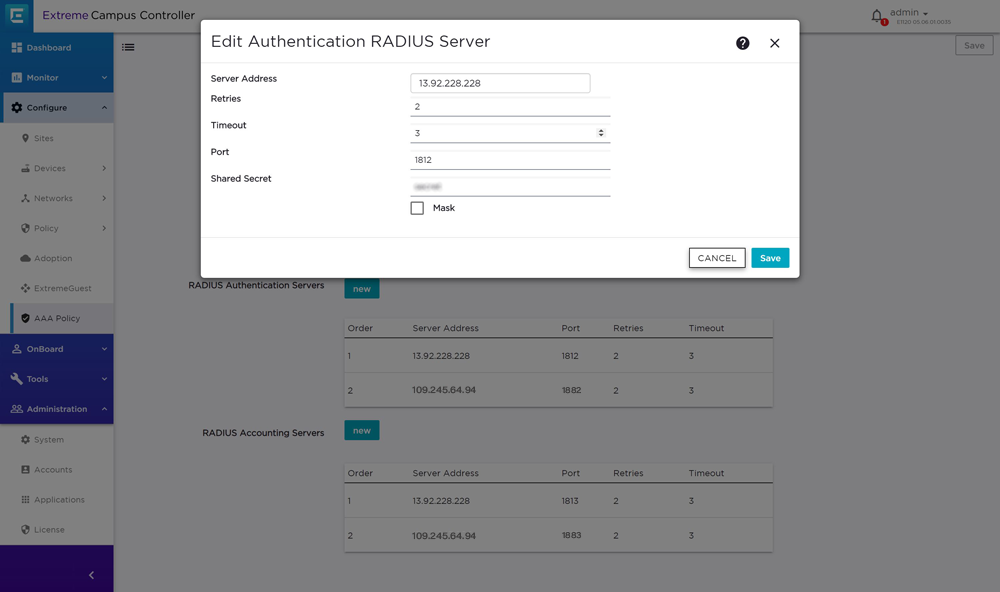The height and width of the screenshot is (592, 1000).
Task: Open Sites via its location pin icon
Action: click(x=26, y=138)
